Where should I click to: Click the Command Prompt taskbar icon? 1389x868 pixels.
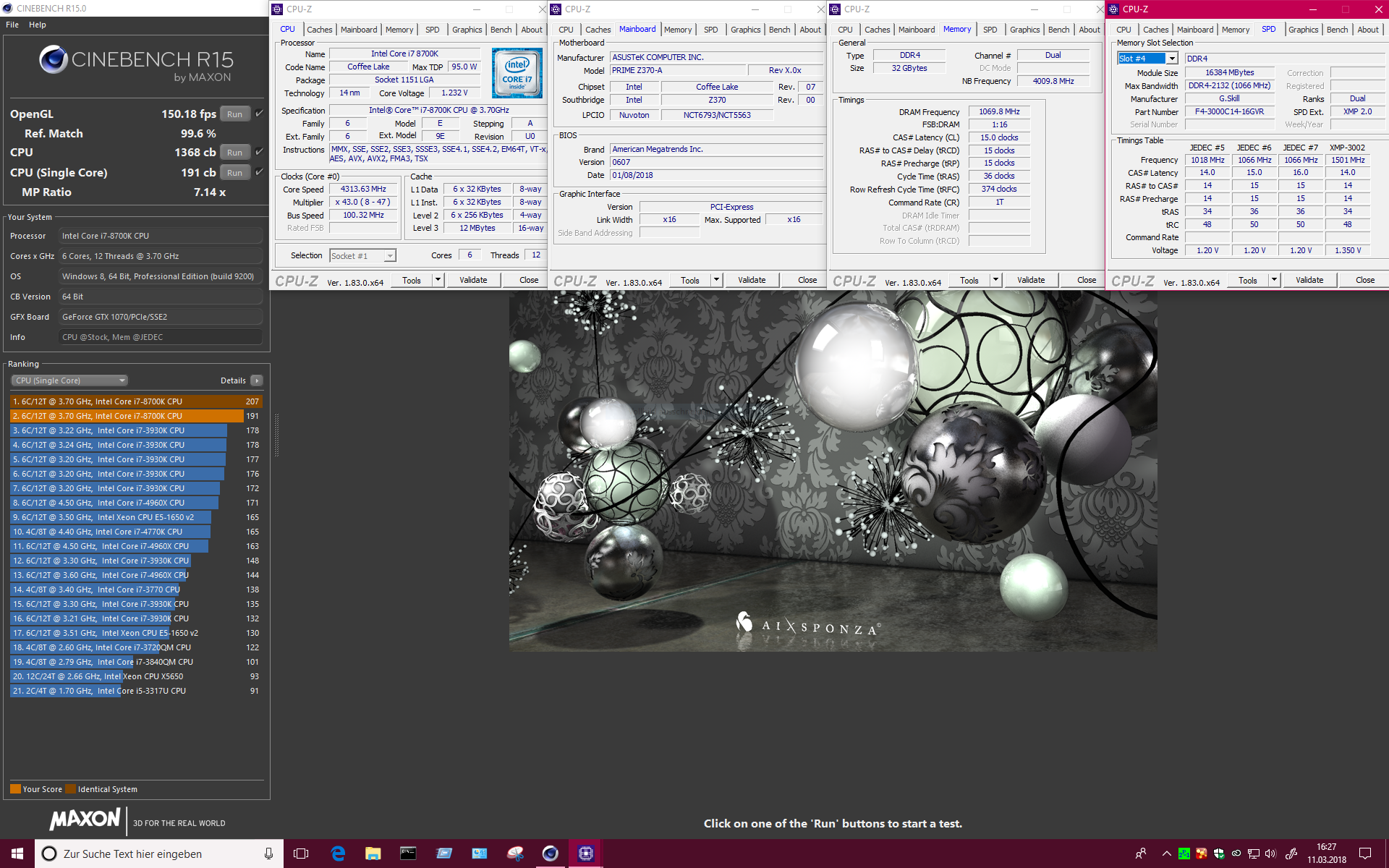pos(408,854)
